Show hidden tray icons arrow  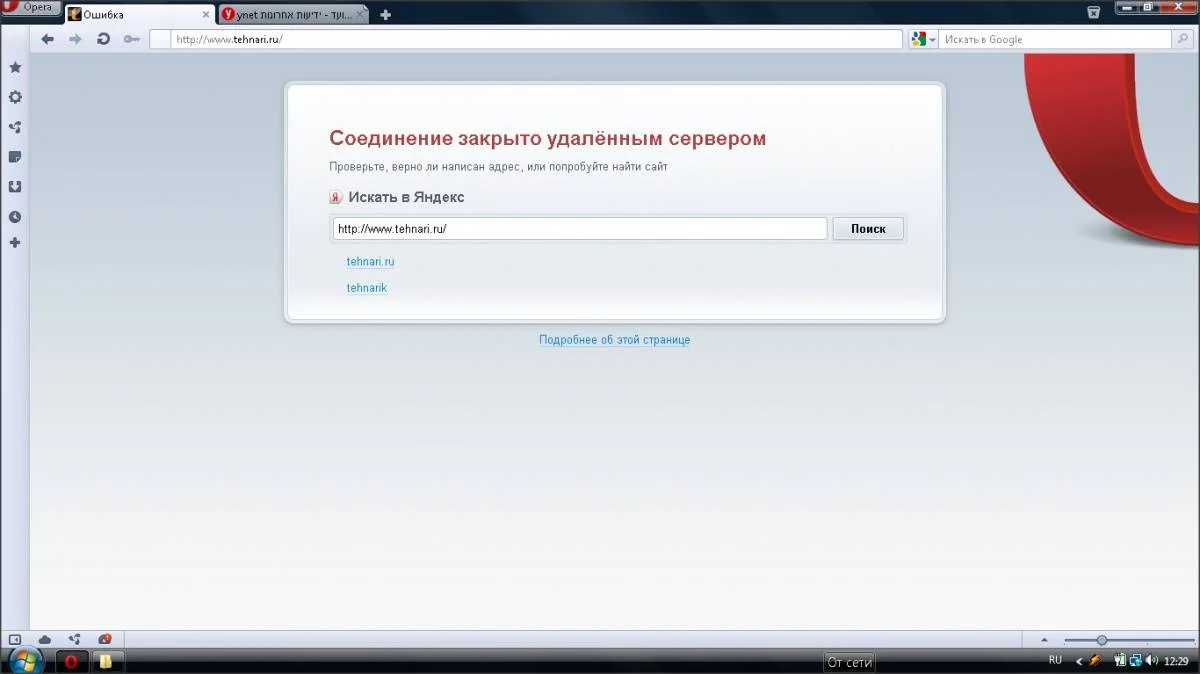(1079, 661)
